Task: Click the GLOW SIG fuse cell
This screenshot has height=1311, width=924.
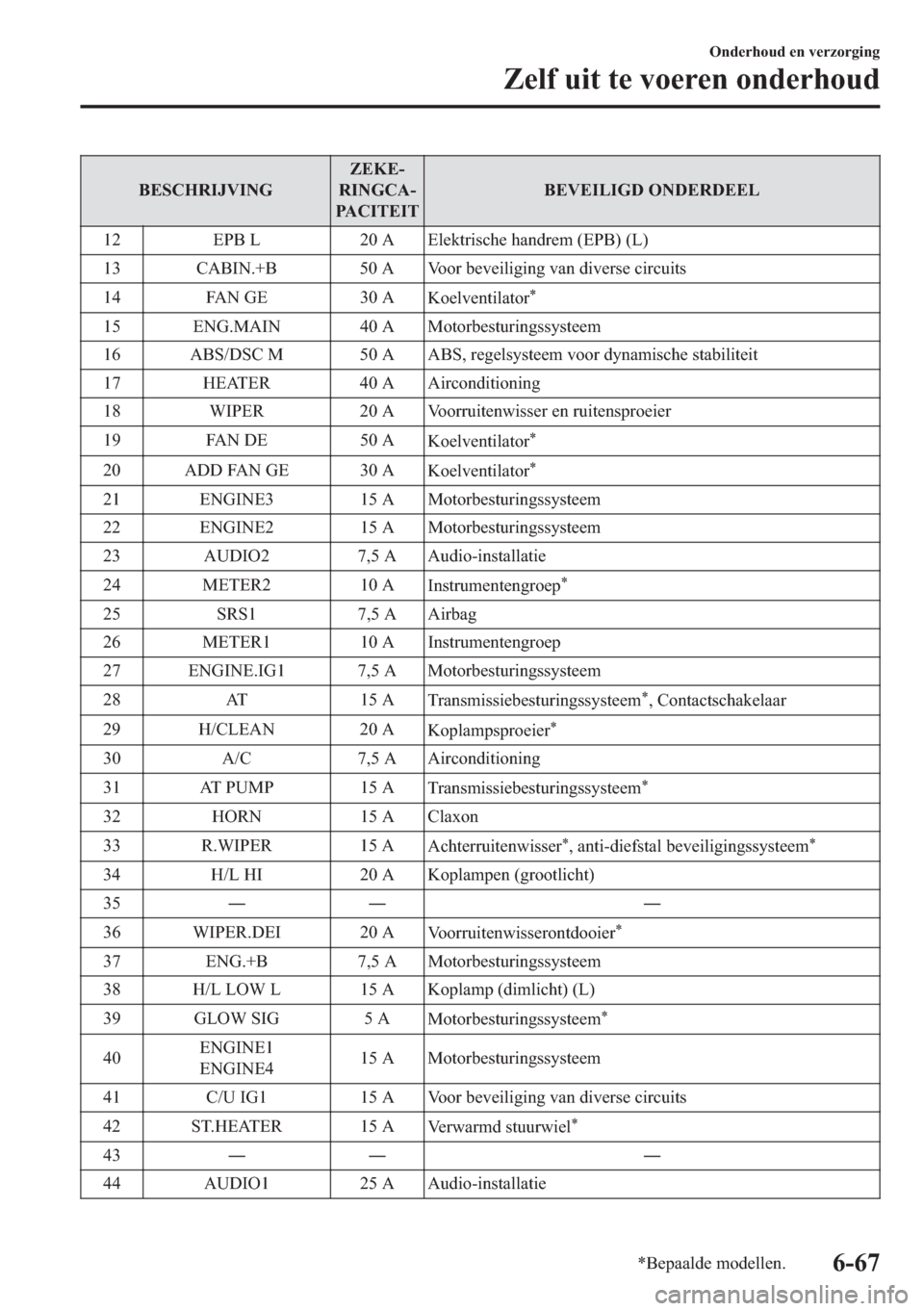Action: pos(236,1018)
